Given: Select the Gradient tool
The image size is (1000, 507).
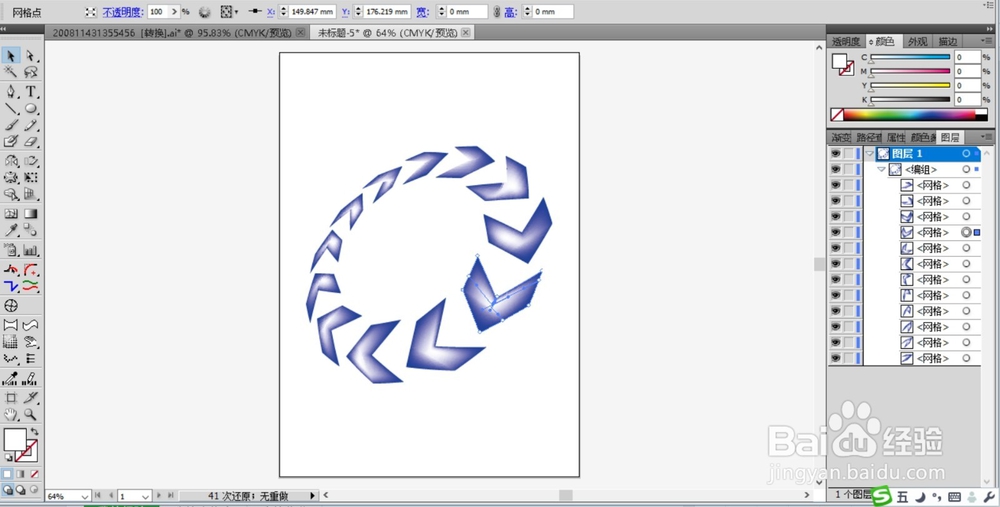Looking at the screenshot, I should pyautogui.click(x=31, y=214).
